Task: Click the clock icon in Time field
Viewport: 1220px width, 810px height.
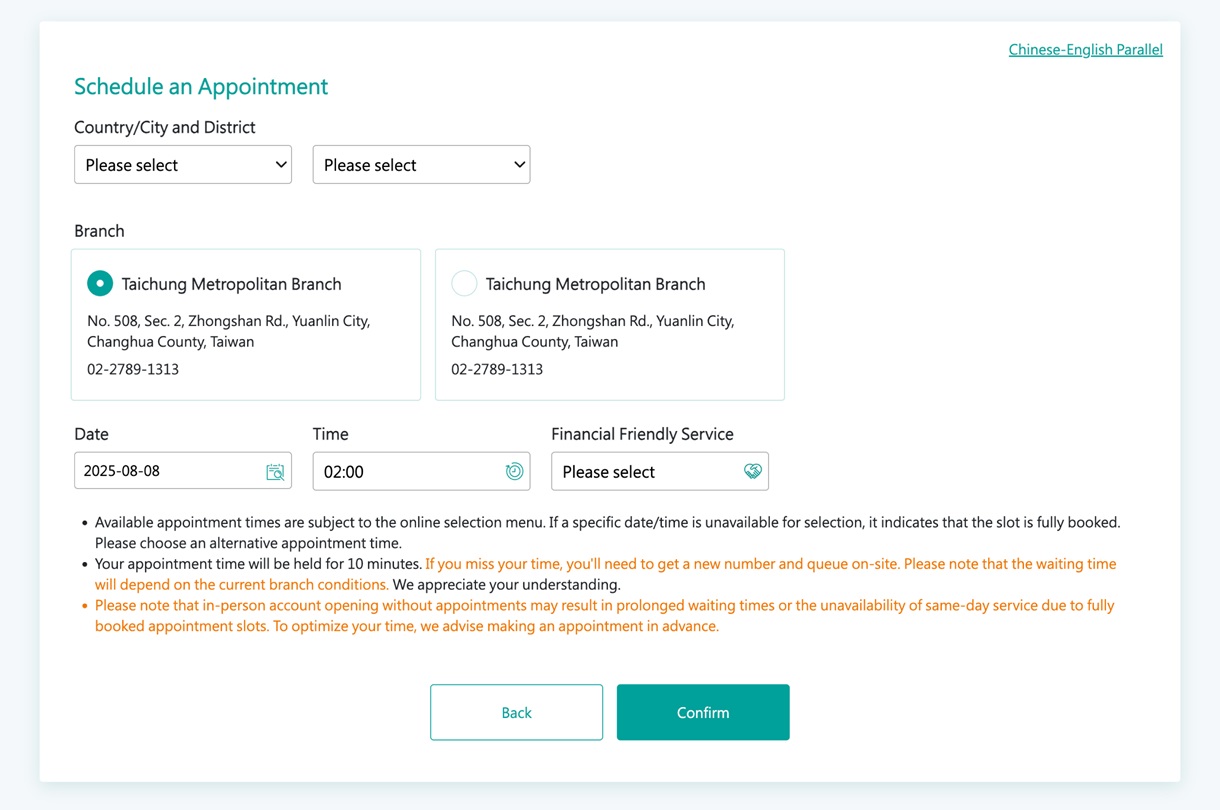Action: [x=514, y=472]
